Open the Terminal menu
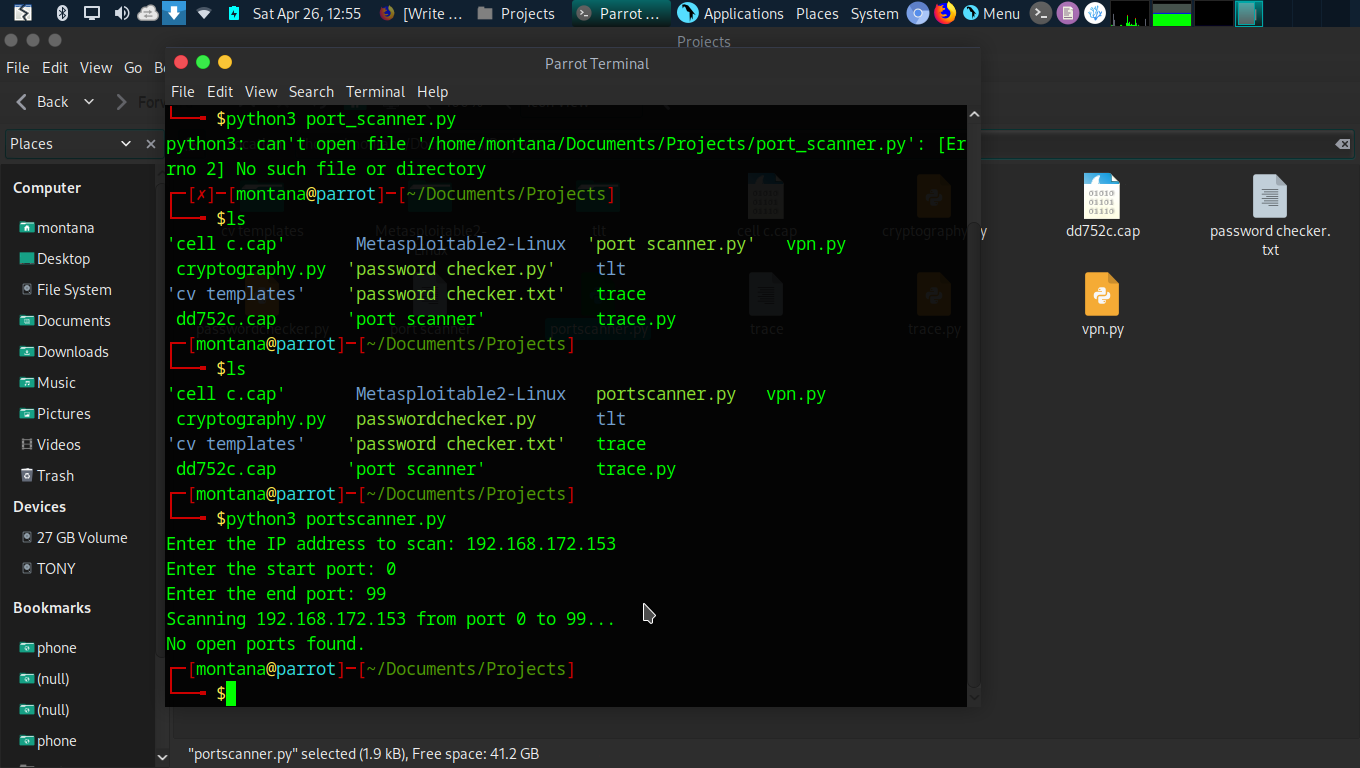 click(x=375, y=91)
